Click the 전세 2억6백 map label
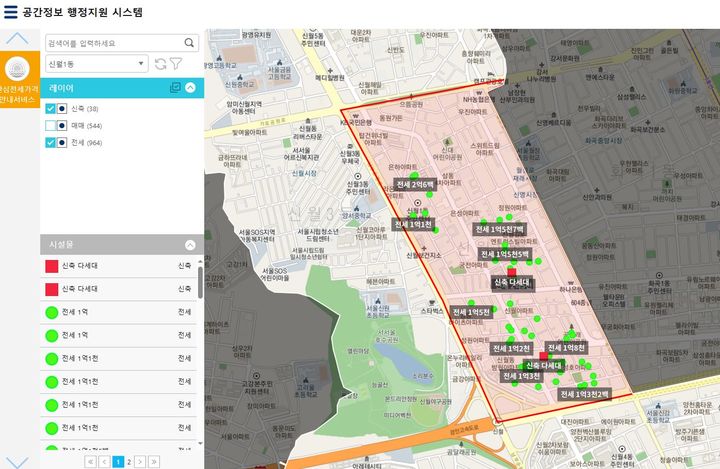Viewport: 720px width, 469px height. click(x=414, y=185)
